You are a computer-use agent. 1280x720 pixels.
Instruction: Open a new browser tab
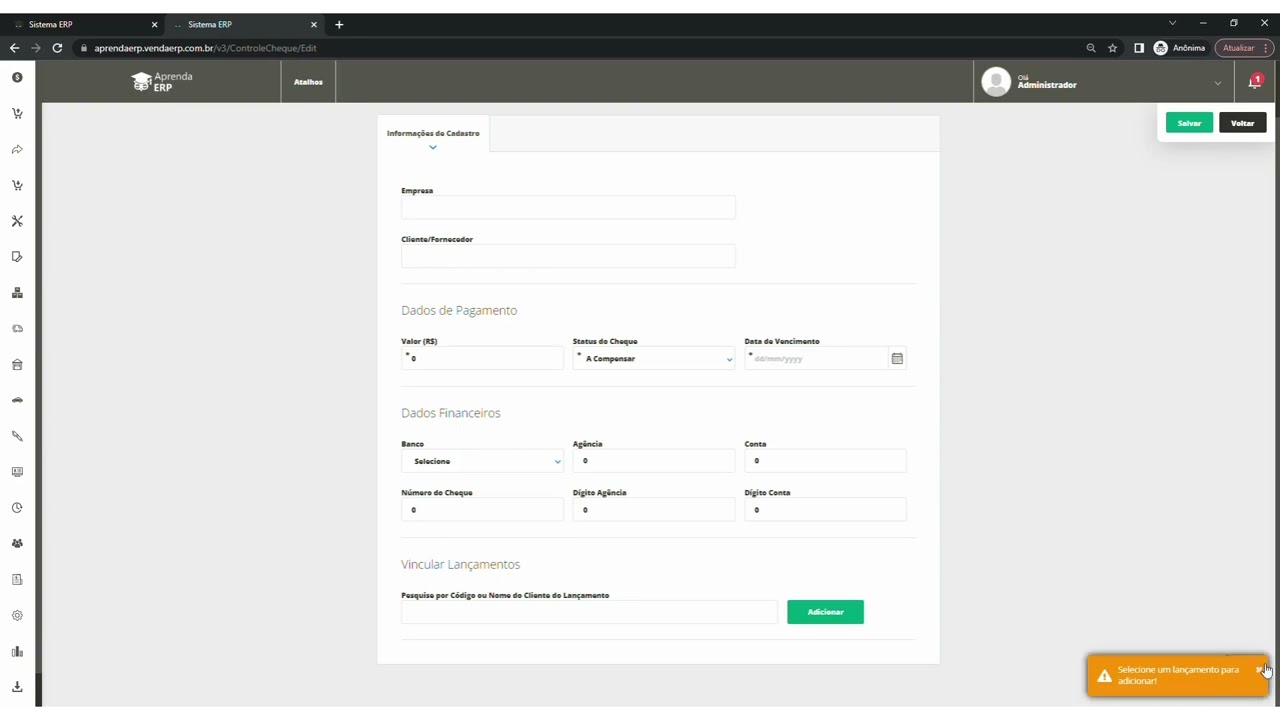339,24
